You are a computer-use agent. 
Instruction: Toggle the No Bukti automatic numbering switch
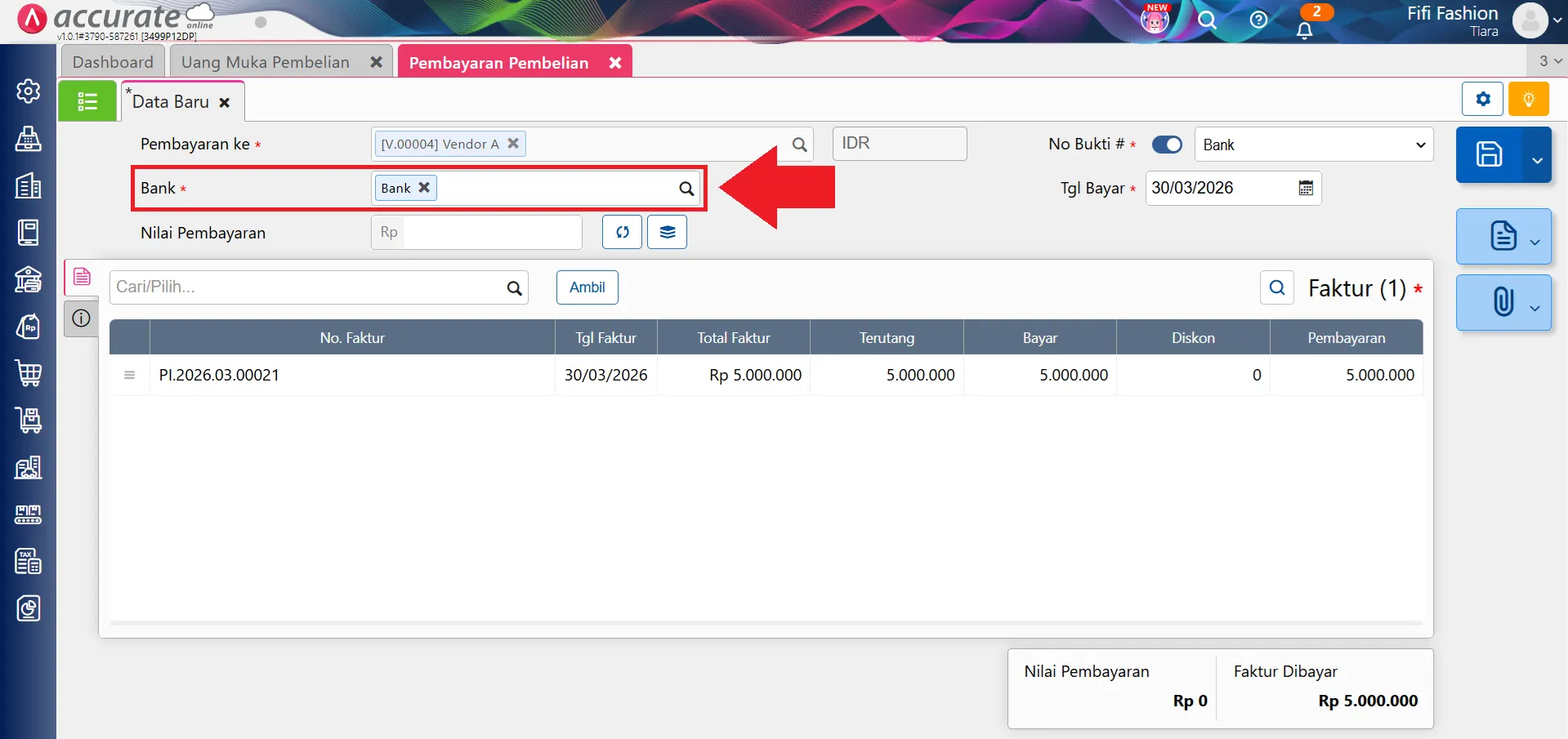[1167, 145]
